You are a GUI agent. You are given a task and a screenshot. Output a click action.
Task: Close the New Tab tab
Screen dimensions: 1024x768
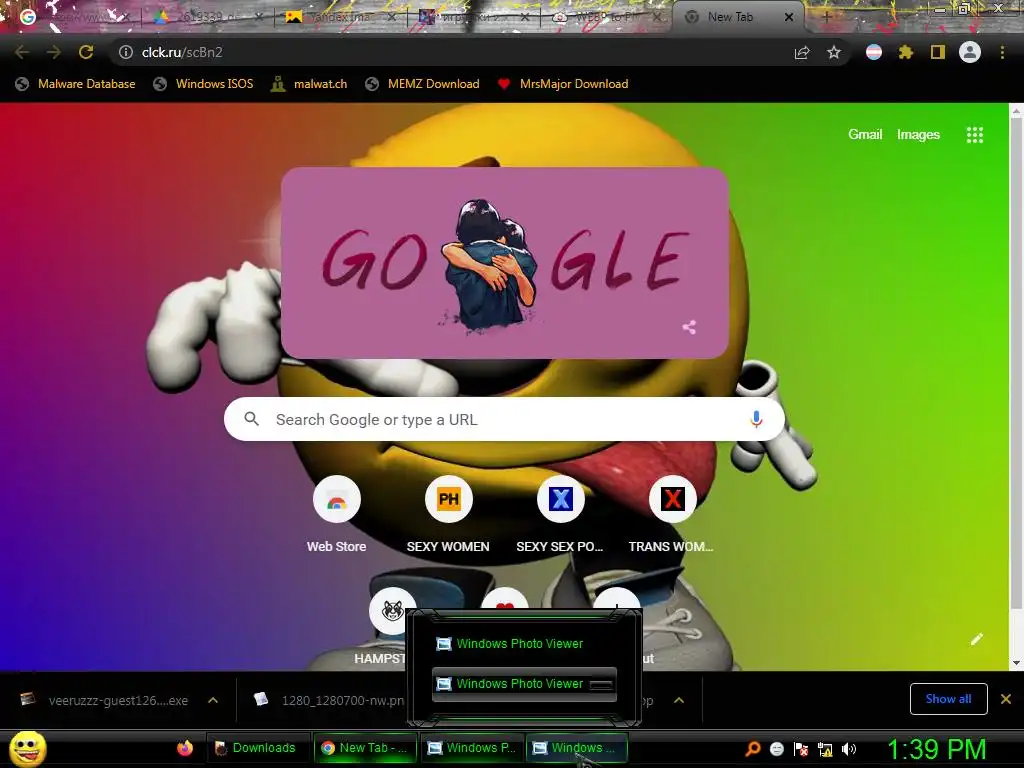[789, 17]
